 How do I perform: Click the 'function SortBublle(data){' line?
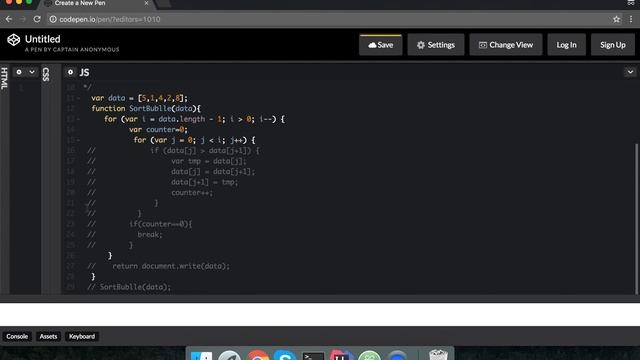click(x=146, y=109)
